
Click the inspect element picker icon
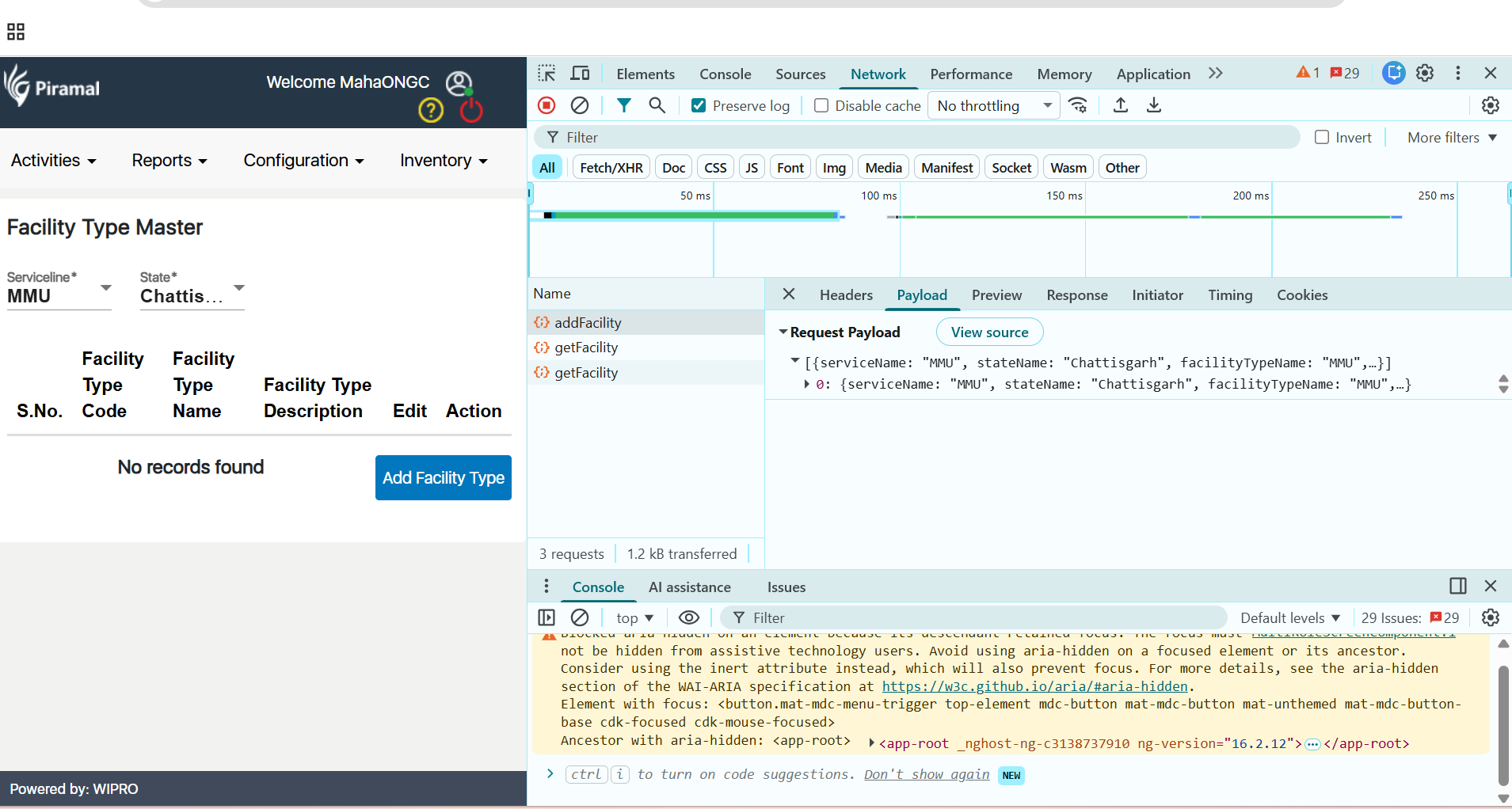[x=547, y=74]
